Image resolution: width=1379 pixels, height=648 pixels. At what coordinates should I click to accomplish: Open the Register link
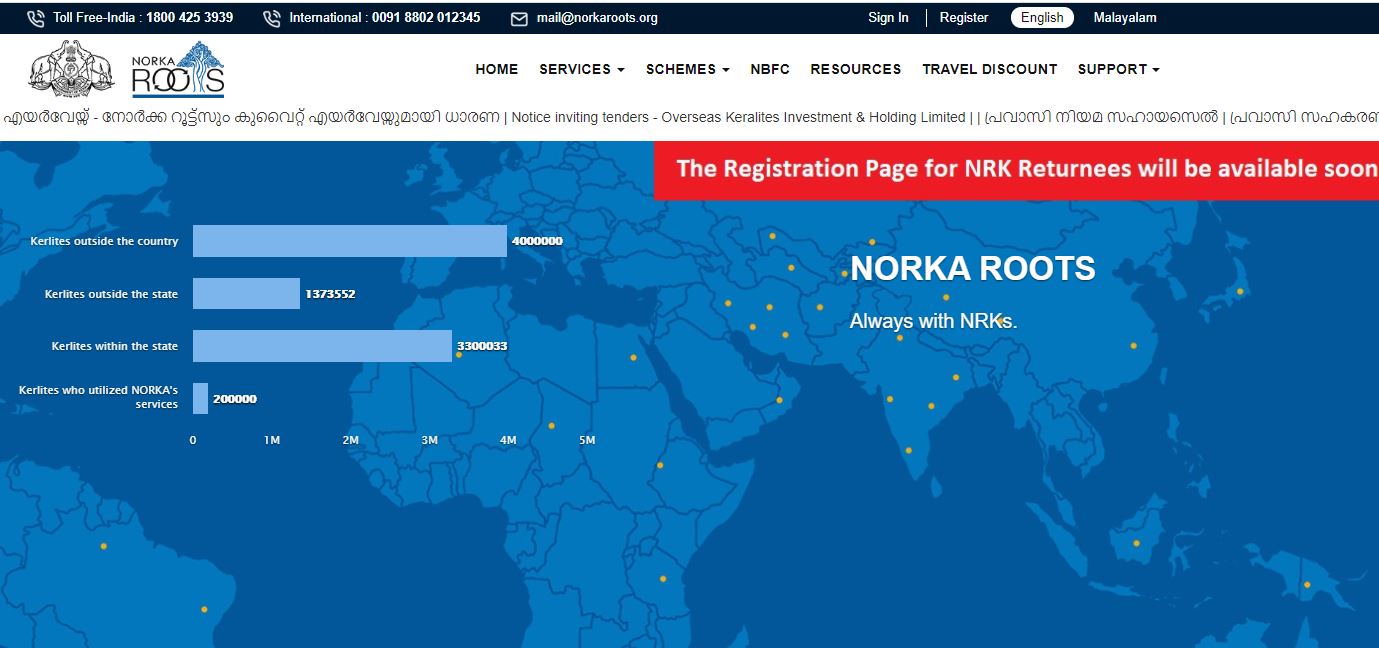[964, 17]
